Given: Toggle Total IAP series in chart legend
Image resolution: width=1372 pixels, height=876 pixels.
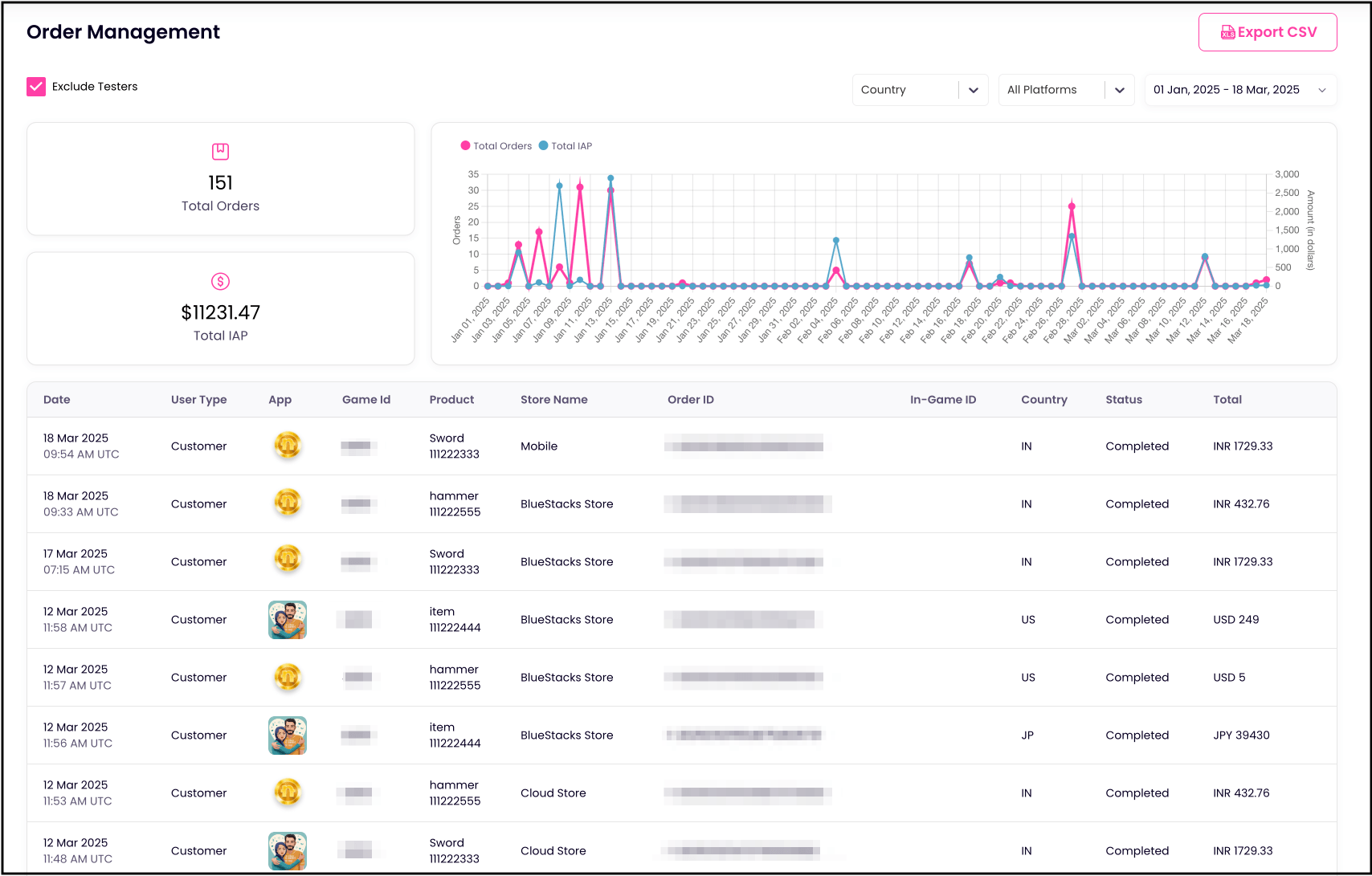Looking at the screenshot, I should (x=566, y=146).
